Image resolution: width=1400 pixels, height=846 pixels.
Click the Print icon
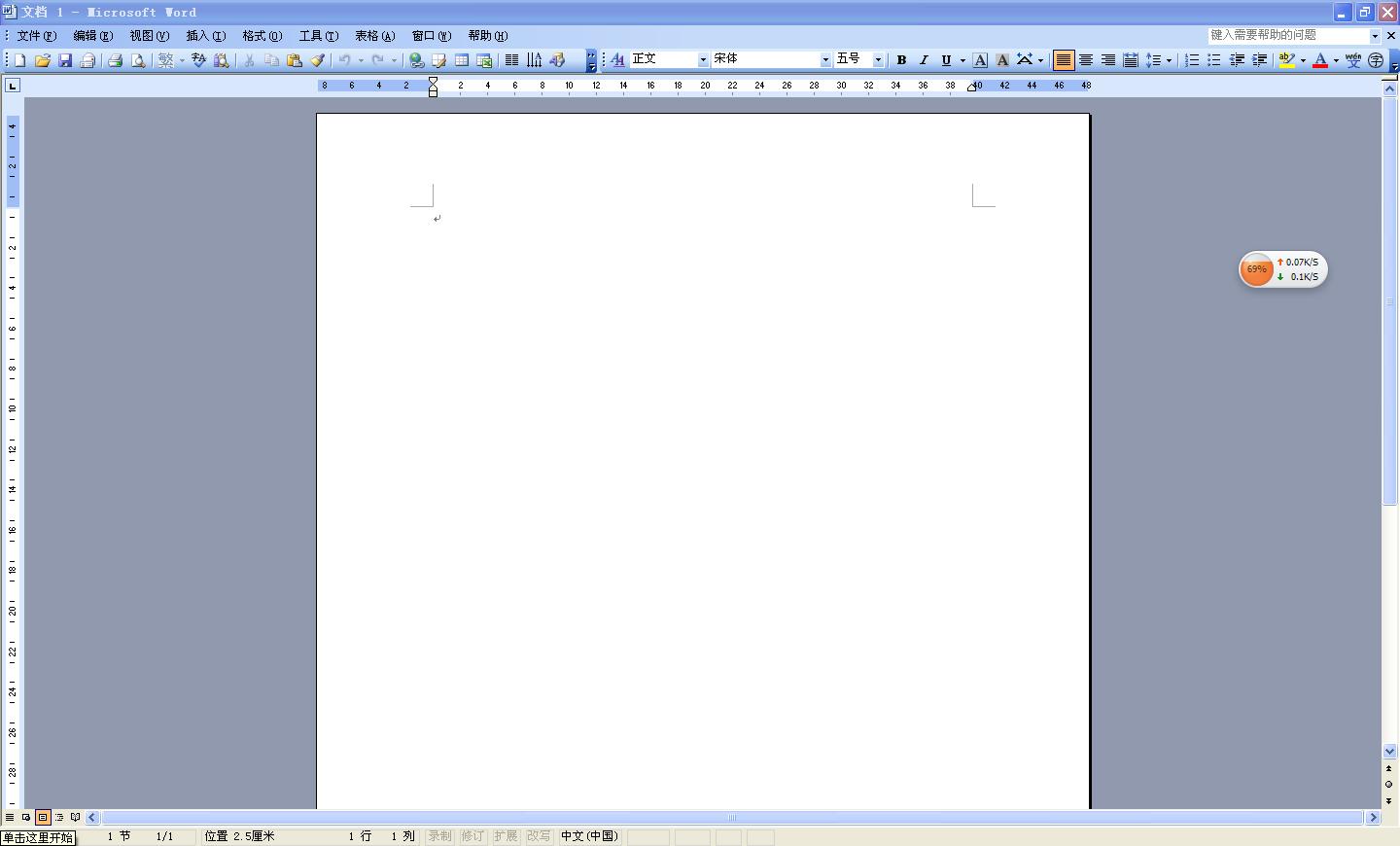[115, 60]
